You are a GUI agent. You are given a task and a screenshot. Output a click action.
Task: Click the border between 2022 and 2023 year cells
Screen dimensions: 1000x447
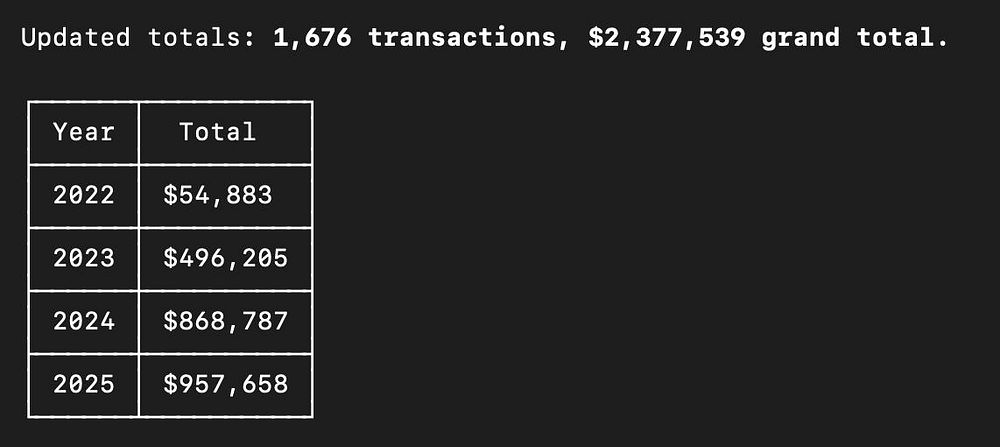pyautogui.click(x=84, y=227)
